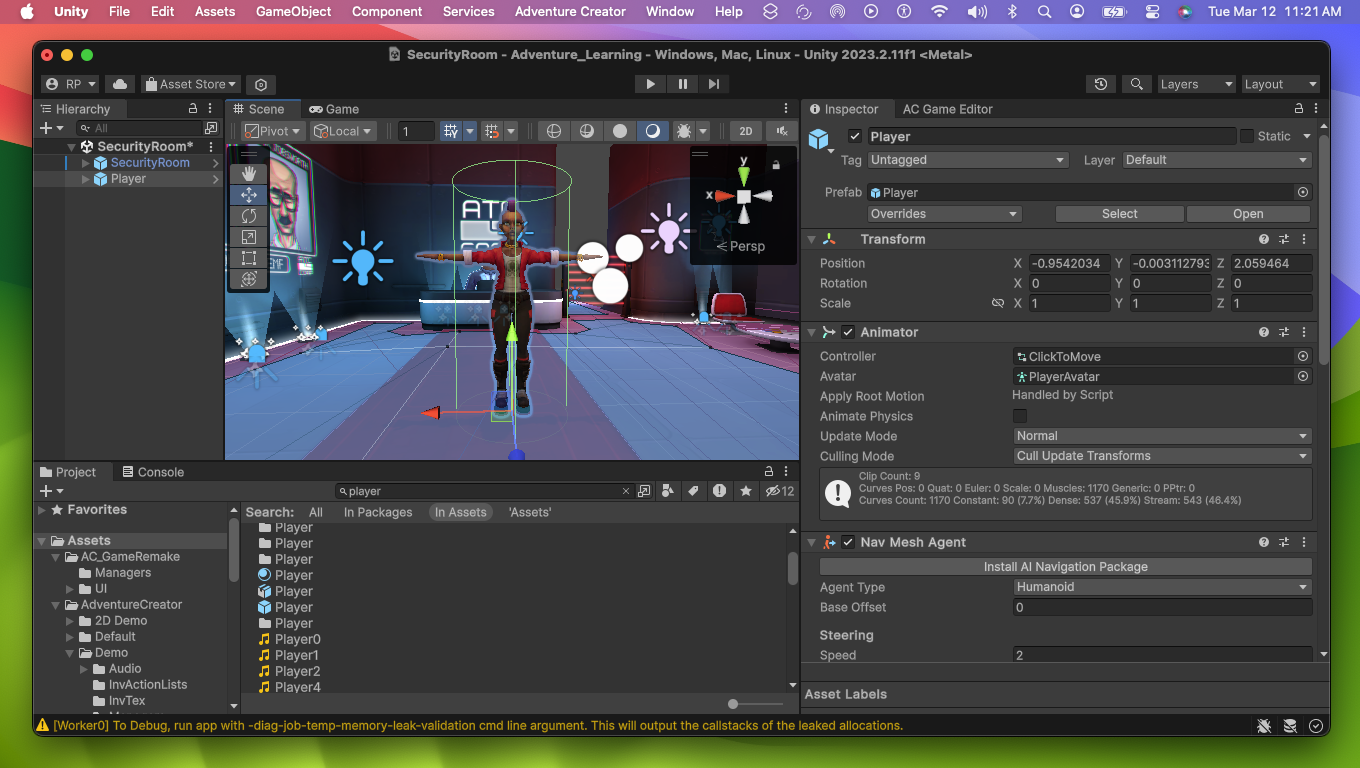The width and height of the screenshot is (1360, 768).
Task: Activate the Rect Transform tool
Action: coord(250,257)
